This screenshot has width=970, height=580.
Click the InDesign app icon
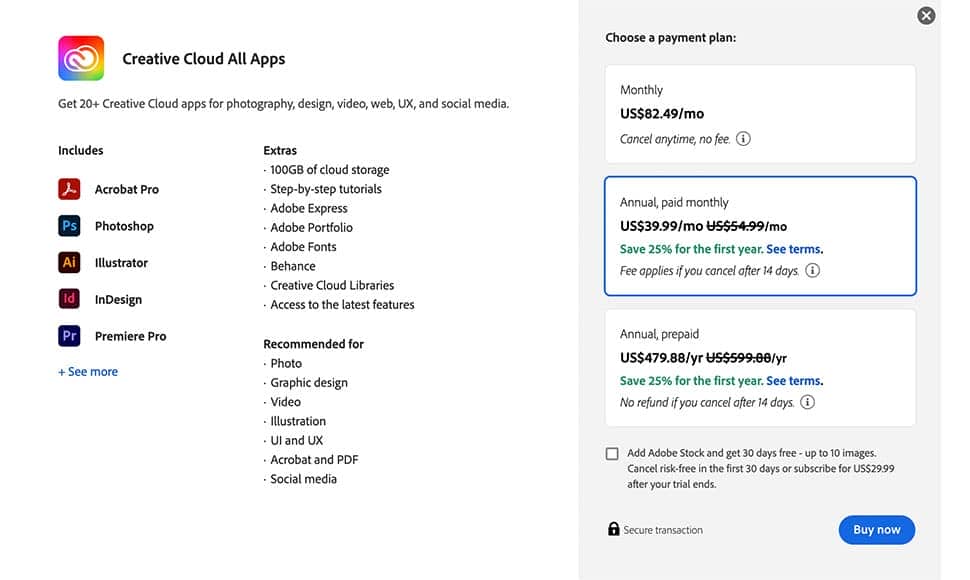tap(69, 299)
